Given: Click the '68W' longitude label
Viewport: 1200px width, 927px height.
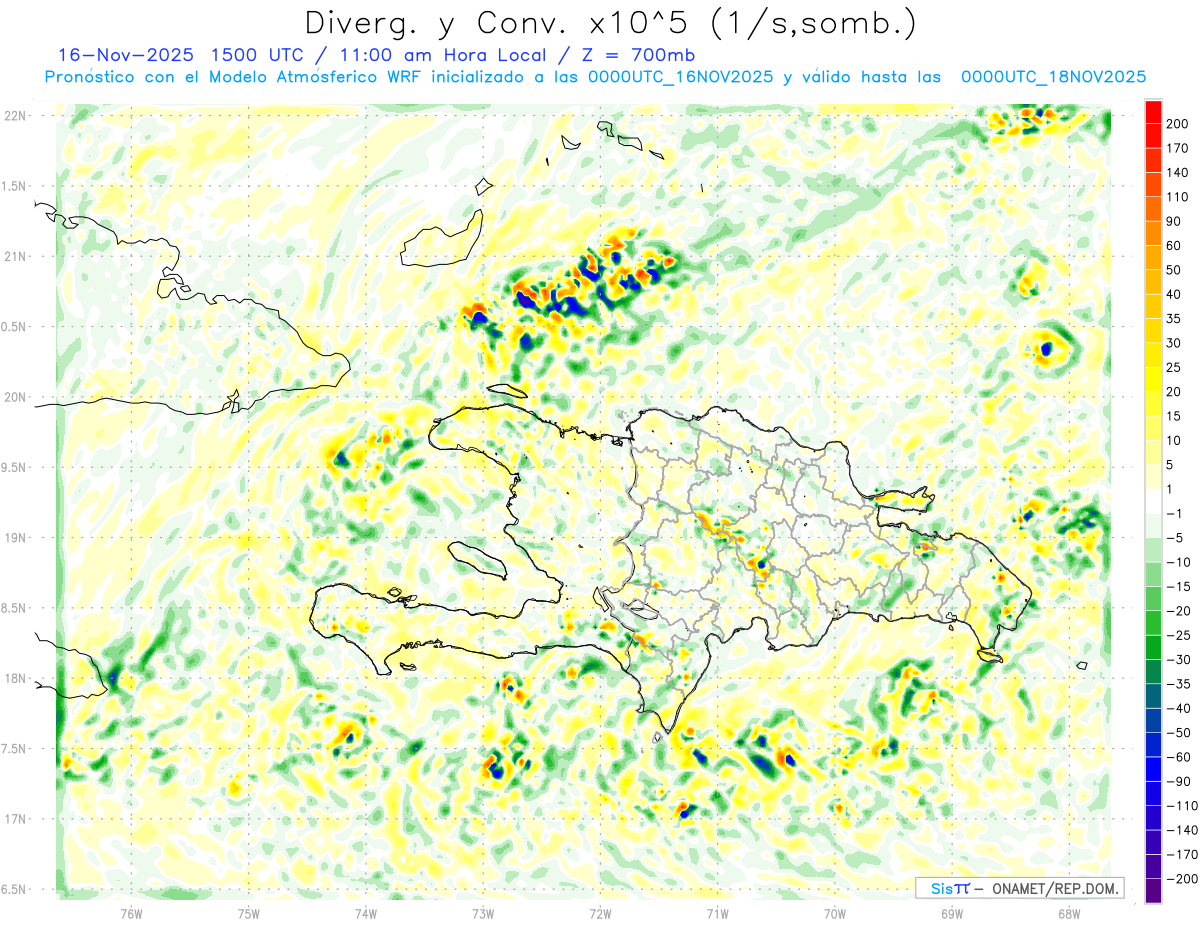Looking at the screenshot, I should point(1068,913).
